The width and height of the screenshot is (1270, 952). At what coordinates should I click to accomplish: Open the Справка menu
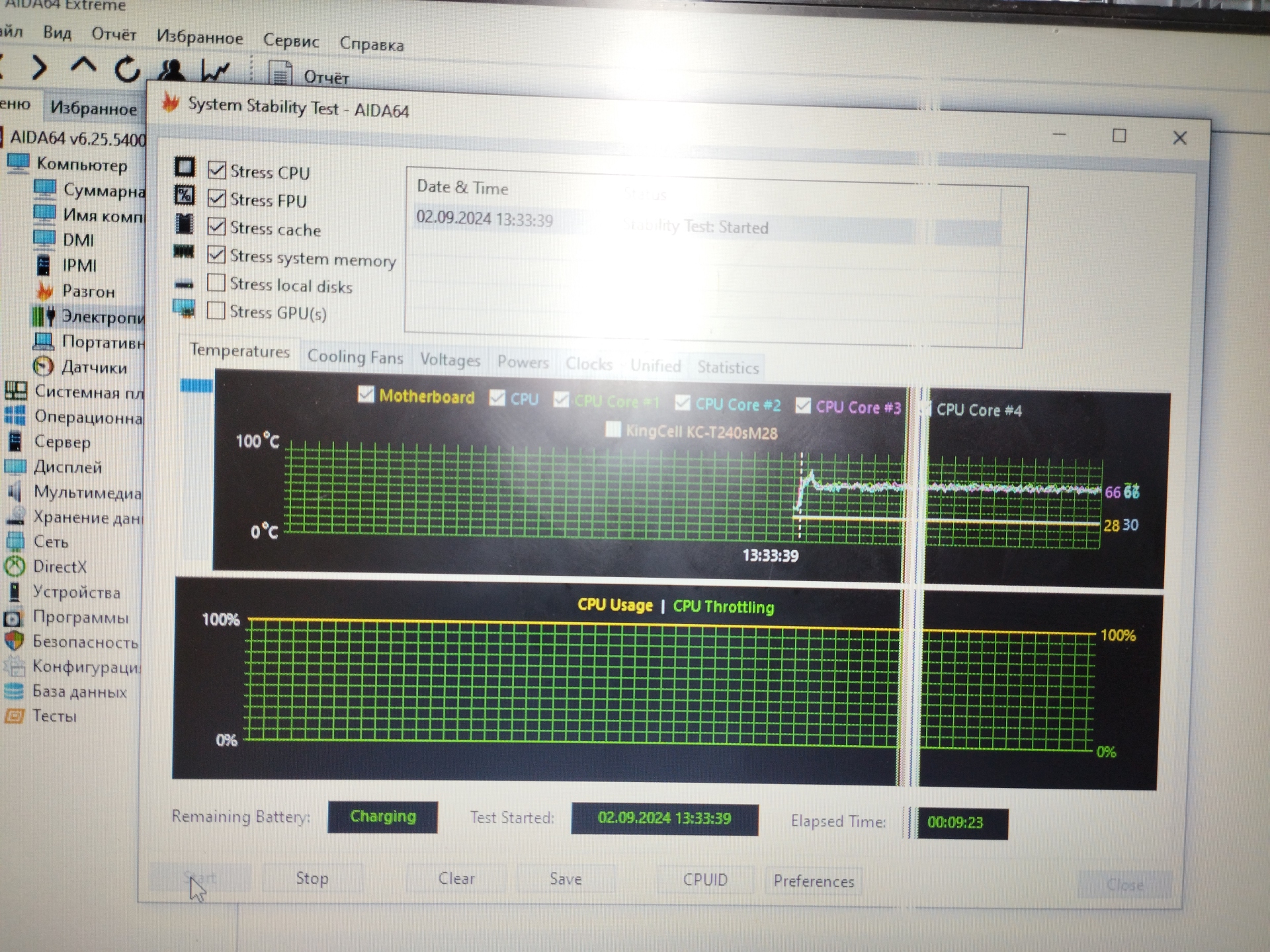pyautogui.click(x=372, y=44)
